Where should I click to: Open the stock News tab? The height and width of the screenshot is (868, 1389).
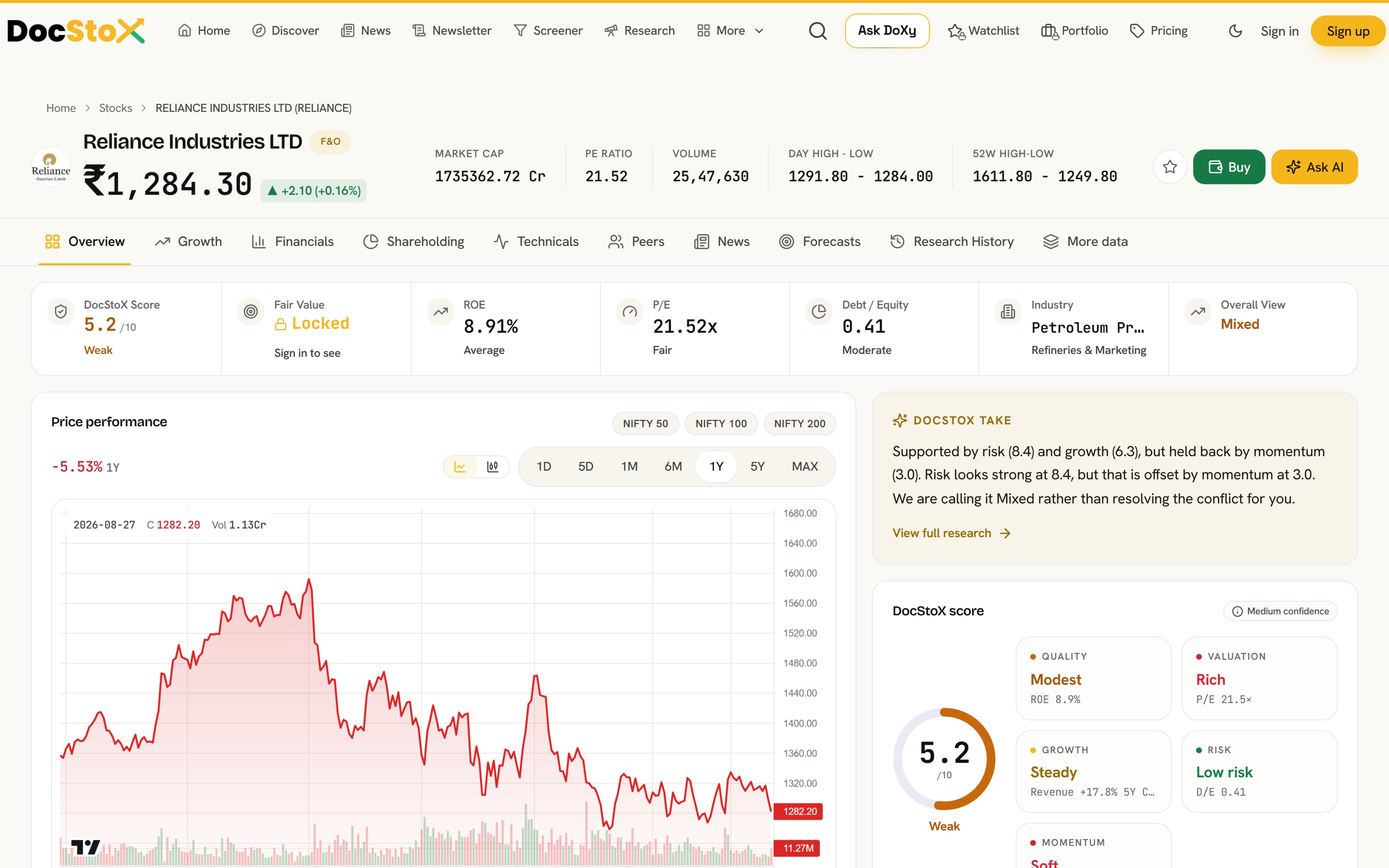pyautogui.click(x=722, y=242)
